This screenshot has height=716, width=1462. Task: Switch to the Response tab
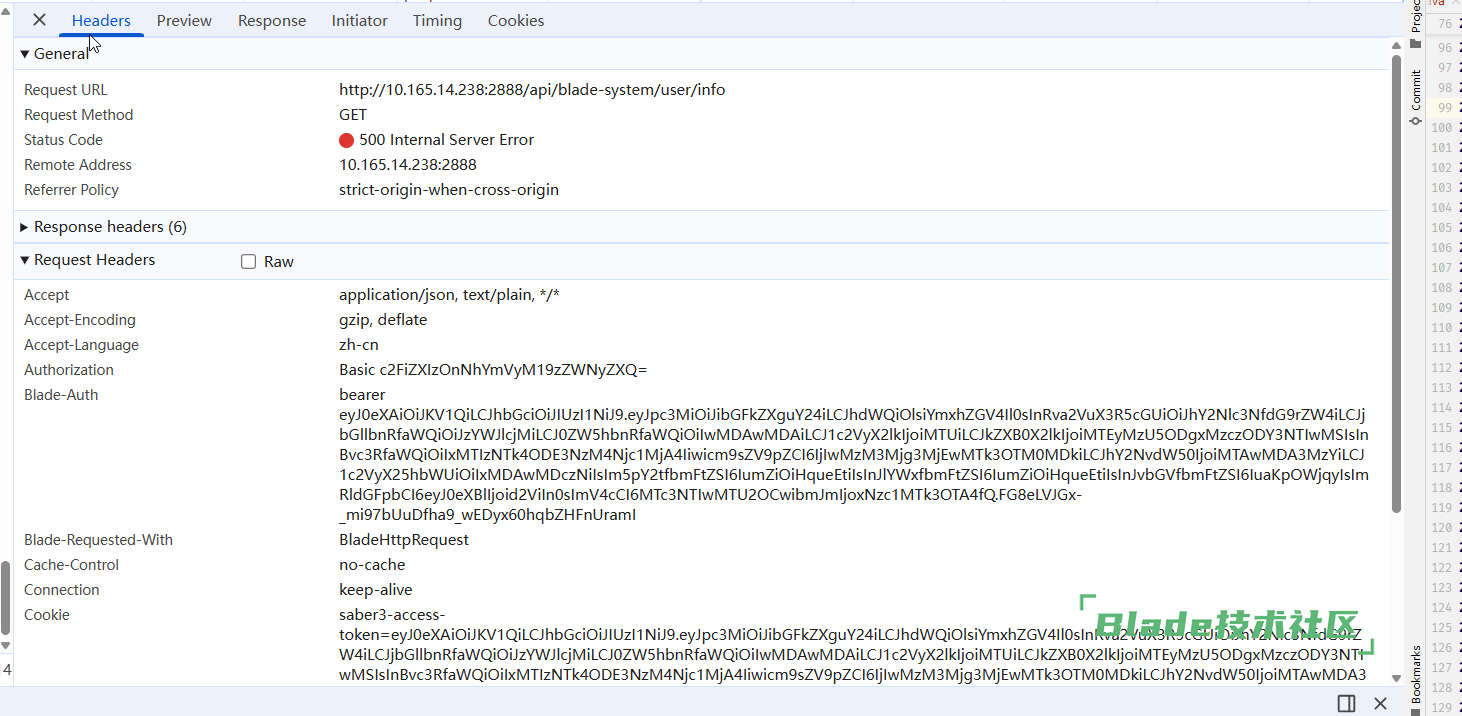tap(272, 21)
